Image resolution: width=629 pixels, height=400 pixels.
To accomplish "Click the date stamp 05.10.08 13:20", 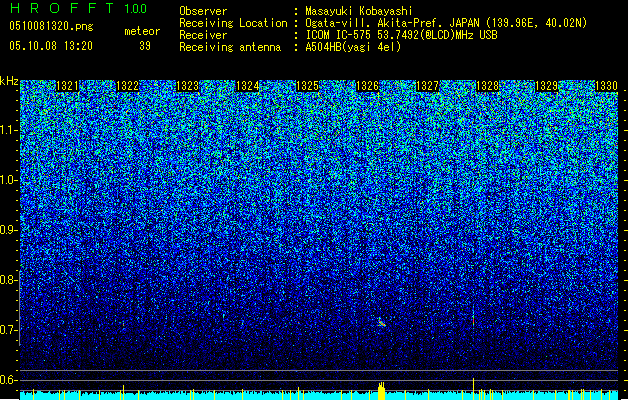I will 51,46.
